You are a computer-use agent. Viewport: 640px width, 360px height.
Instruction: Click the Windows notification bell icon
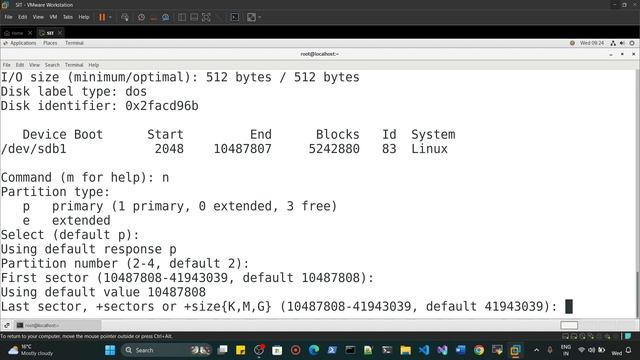pos(629,350)
